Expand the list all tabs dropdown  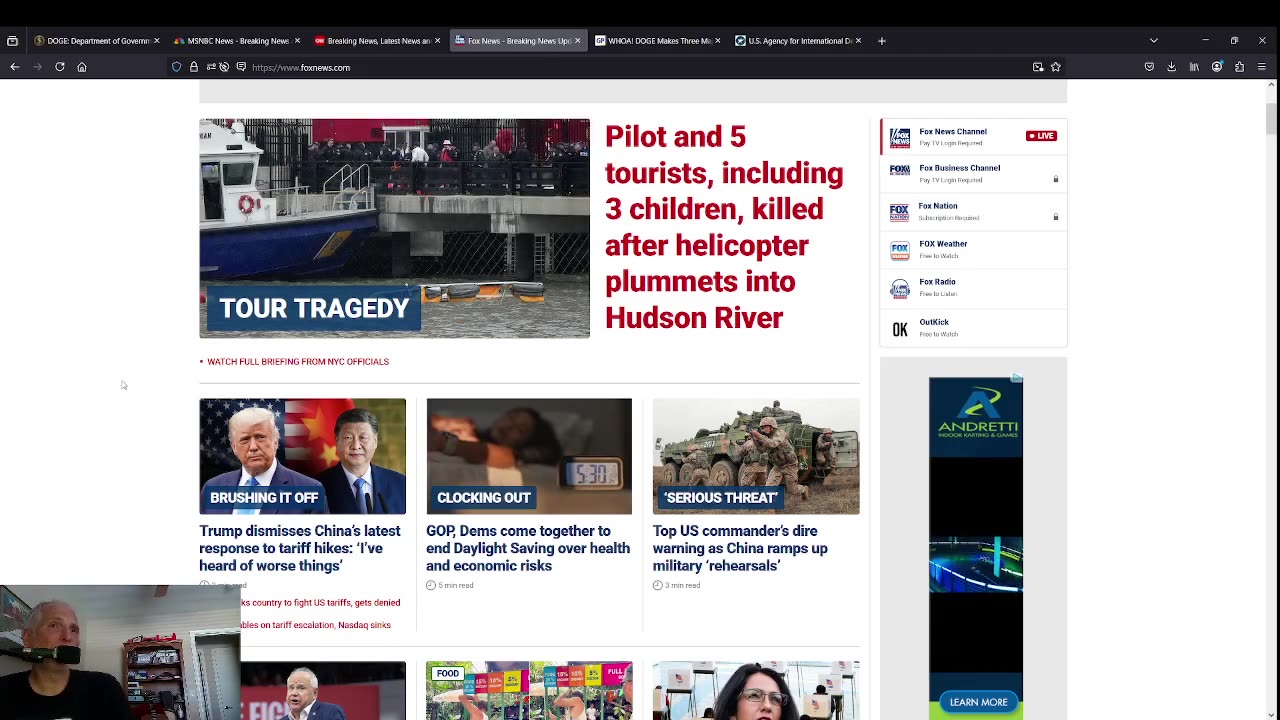tap(1154, 41)
